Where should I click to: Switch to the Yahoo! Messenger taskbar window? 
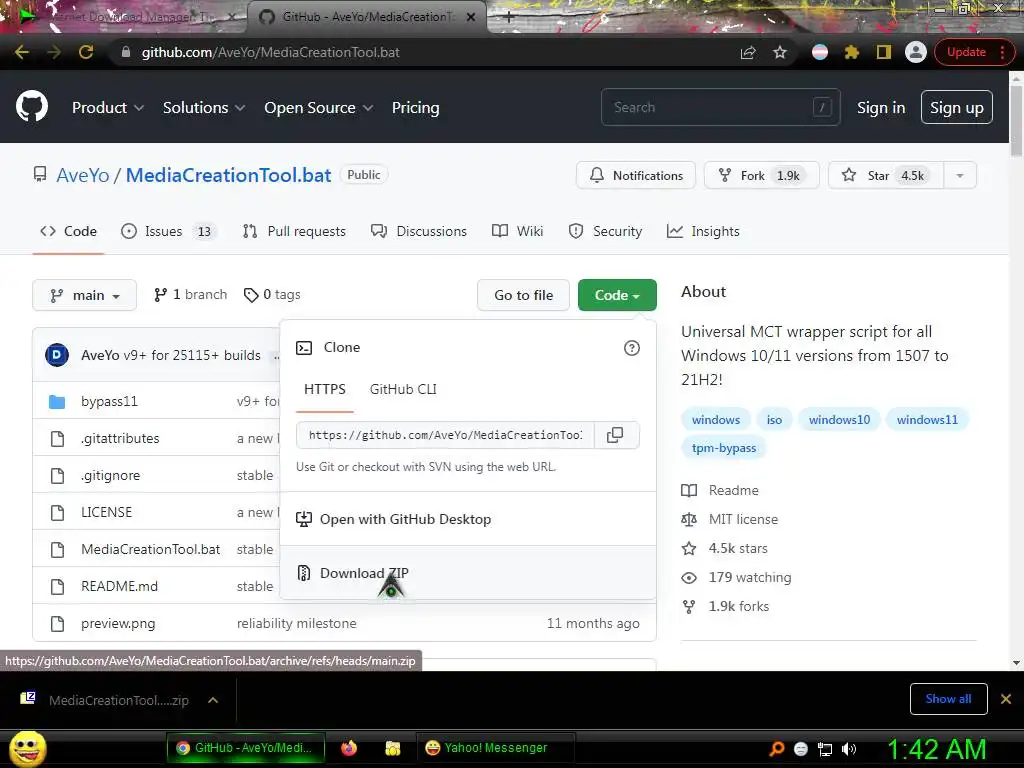pos(496,748)
